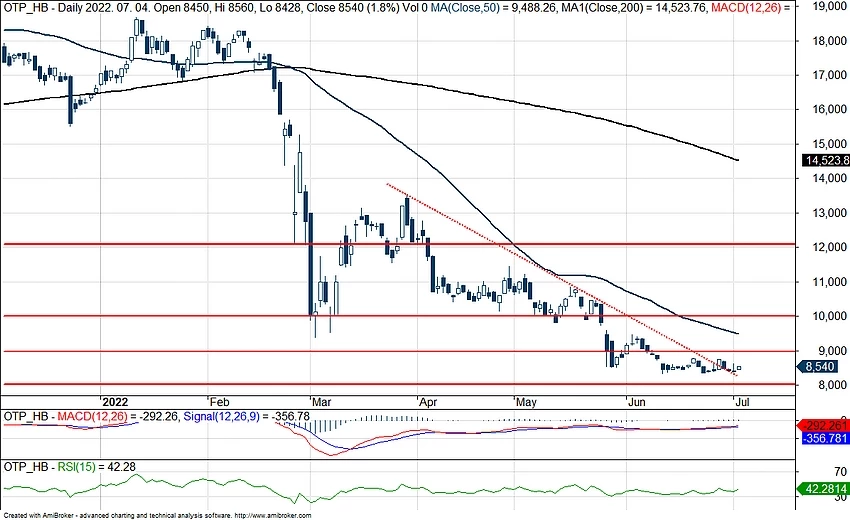Image resolution: width=850 pixels, height=520 pixels.
Task: Select the Signal(12,26,9) = -356.78 pane label
Action: pos(247,416)
